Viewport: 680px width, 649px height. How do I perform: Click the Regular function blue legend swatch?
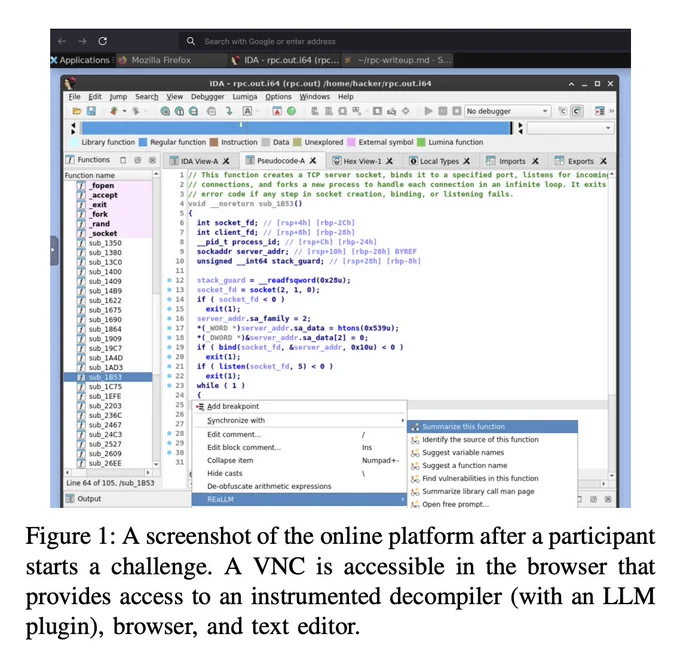(143, 142)
